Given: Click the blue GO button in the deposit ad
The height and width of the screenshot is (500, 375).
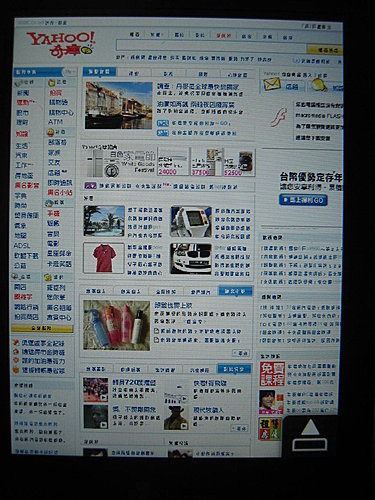Looking at the screenshot, I should pyautogui.click(x=303, y=200).
